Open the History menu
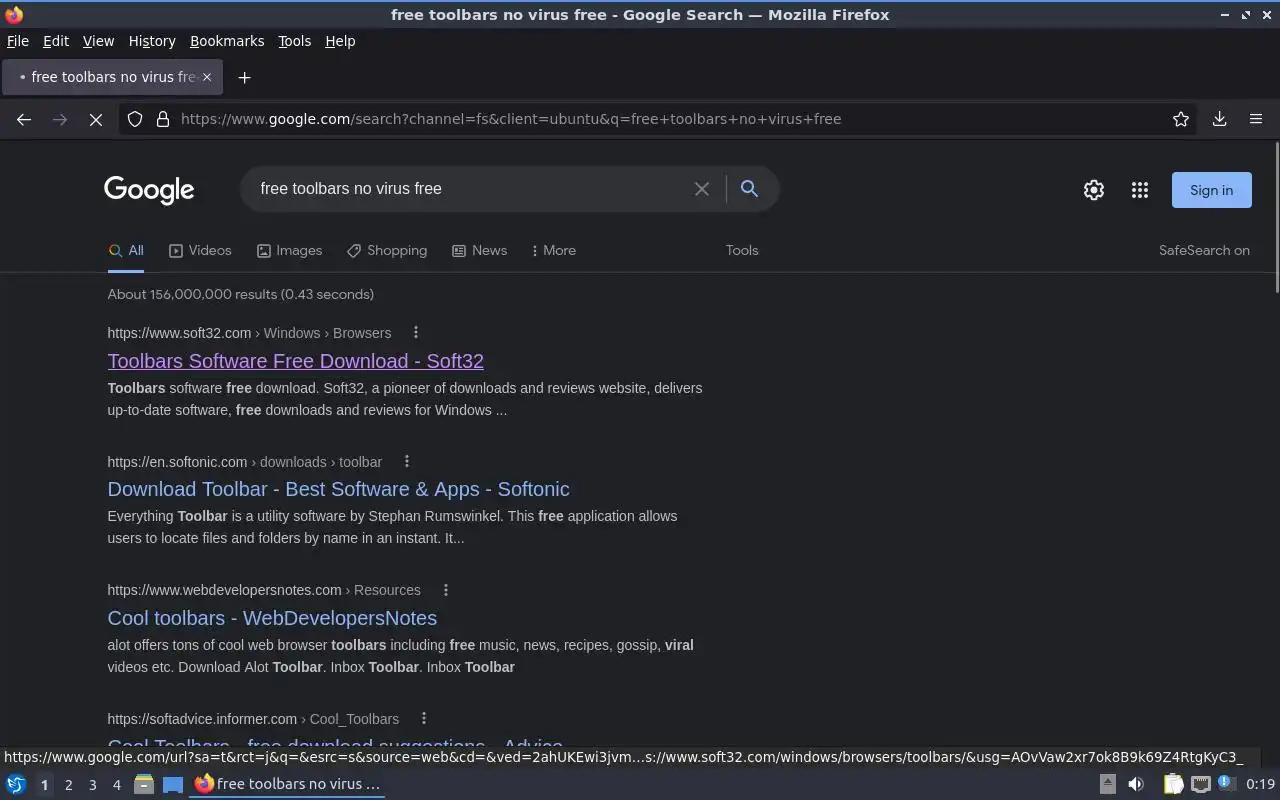 (x=152, y=41)
